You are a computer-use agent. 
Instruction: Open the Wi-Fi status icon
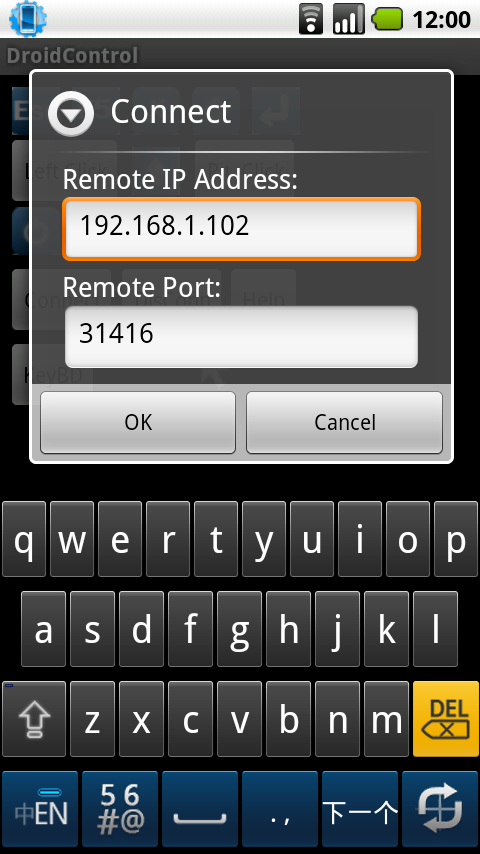(x=311, y=19)
